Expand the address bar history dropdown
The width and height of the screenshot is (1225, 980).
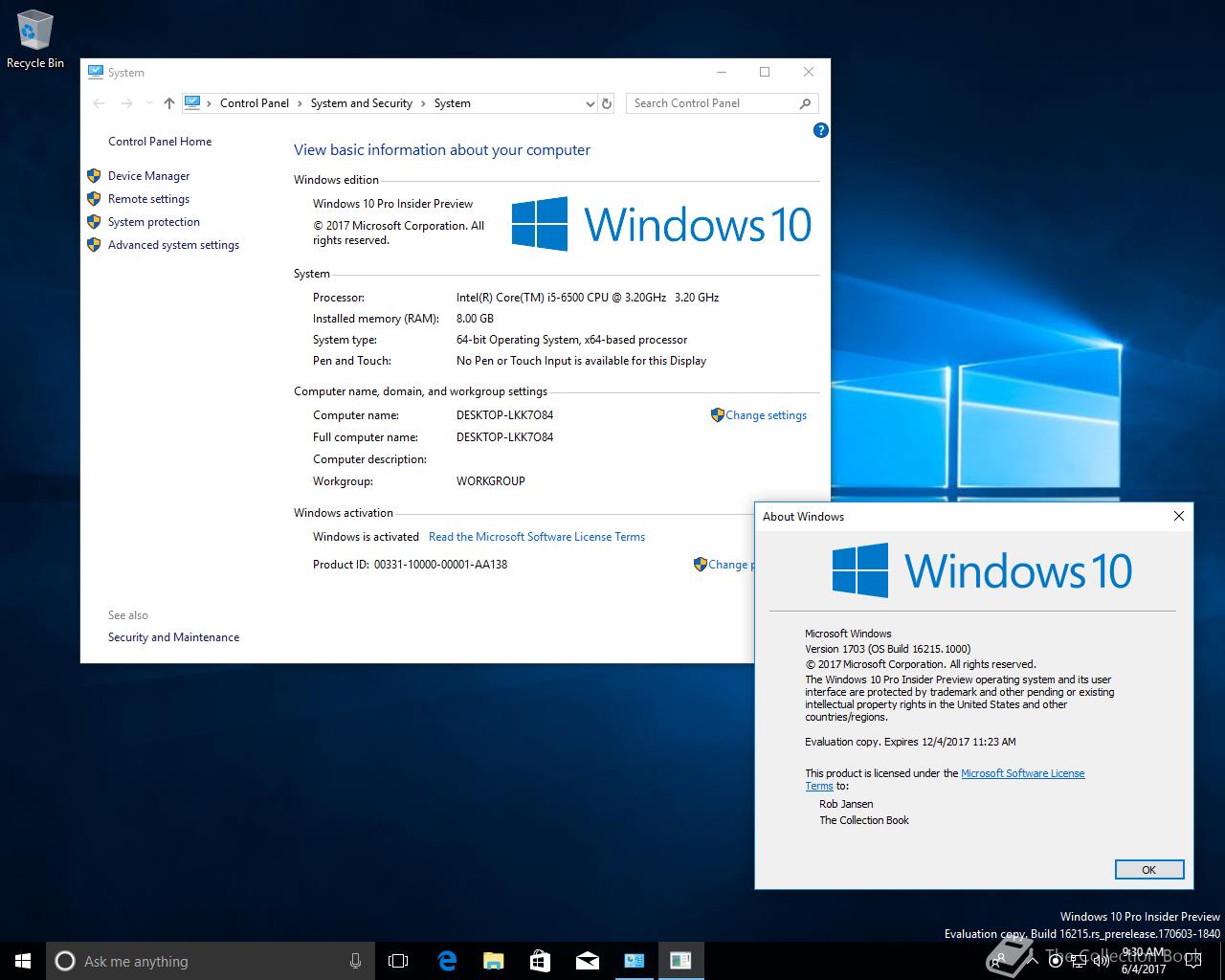pos(590,103)
